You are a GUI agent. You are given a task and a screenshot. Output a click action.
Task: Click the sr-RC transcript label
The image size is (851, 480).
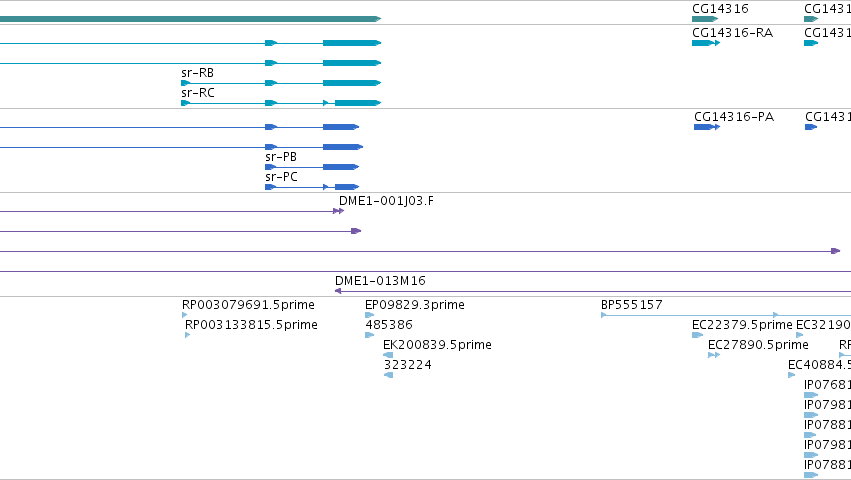(x=198, y=93)
